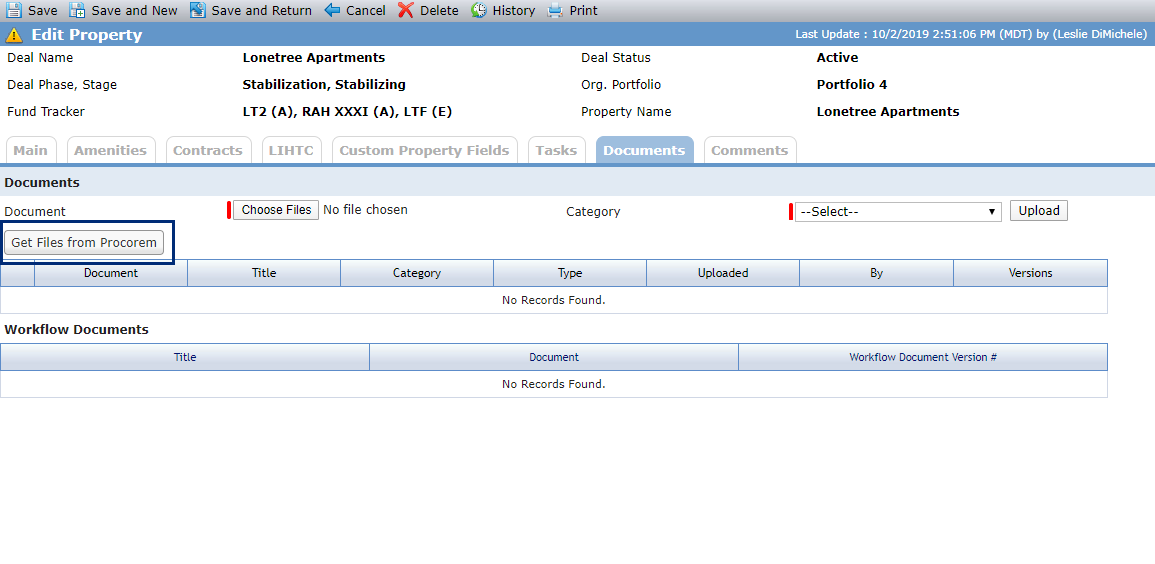This screenshot has height=564, width=1155.
Task: Click the 'LT2 (A), RAH XXXI (A), LTF (E)' value
Action: pyautogui.click(x=347, y=112)
